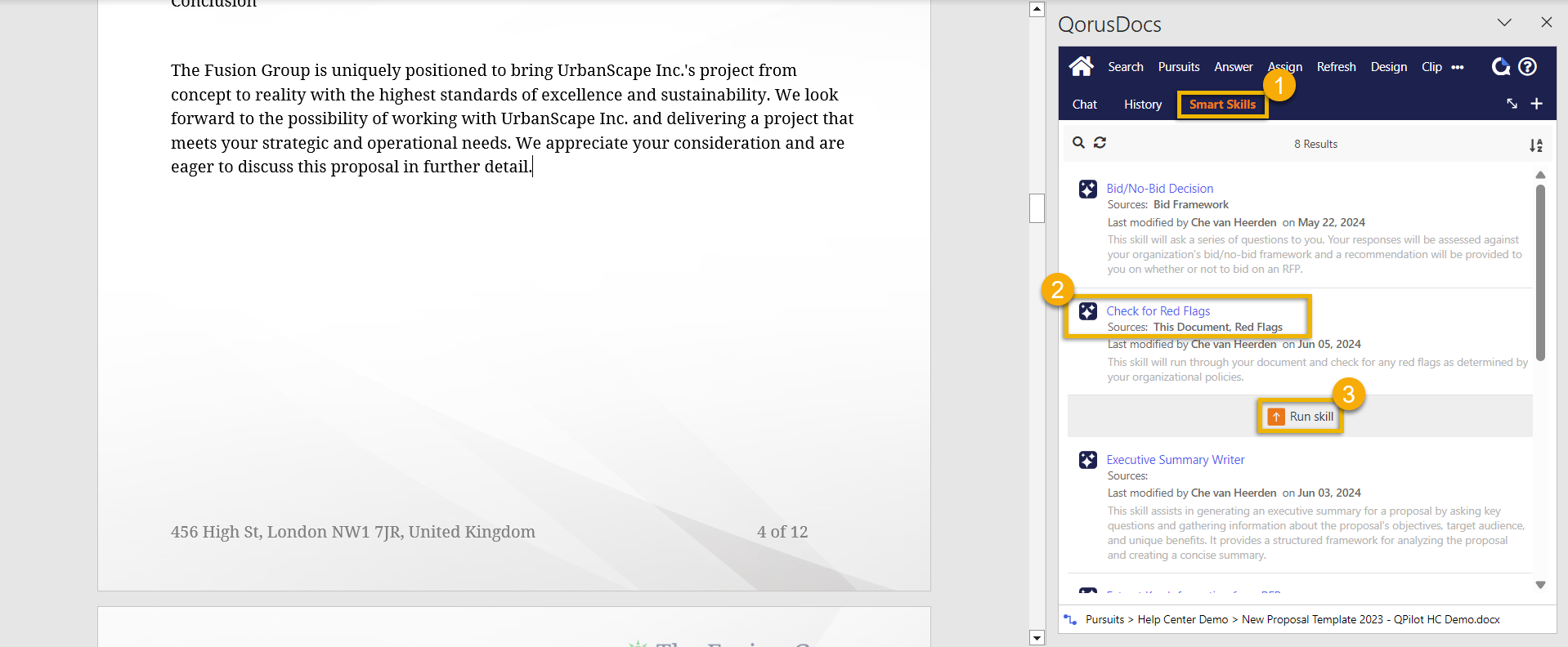1568x647 pixels.
Task: Toggle the sort order icon
Action: pos(1535,145)
